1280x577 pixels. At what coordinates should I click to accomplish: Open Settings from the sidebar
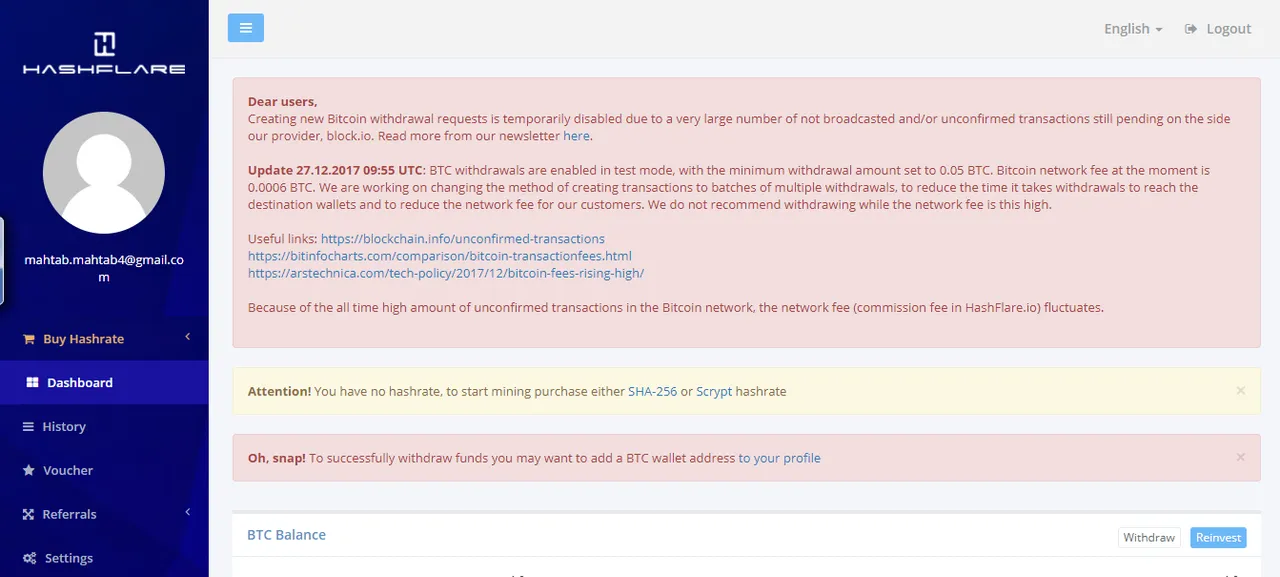[x=104, y=559]
